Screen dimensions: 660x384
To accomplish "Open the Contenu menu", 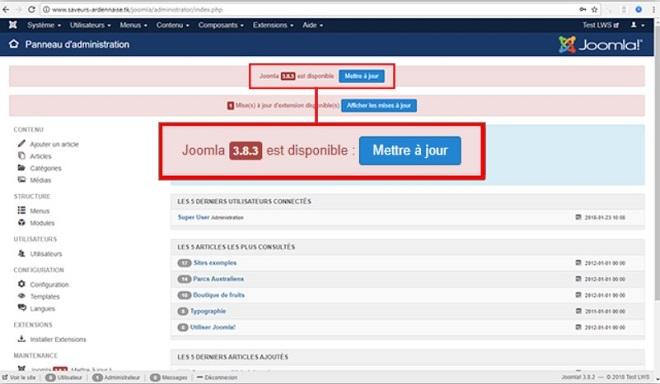I will coord(173,25).
